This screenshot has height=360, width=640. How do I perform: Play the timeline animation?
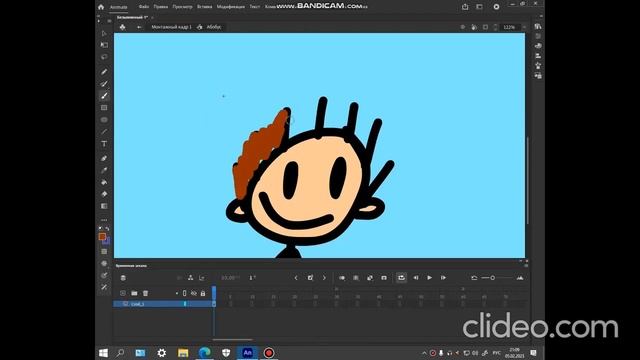(x=429, y=278)
